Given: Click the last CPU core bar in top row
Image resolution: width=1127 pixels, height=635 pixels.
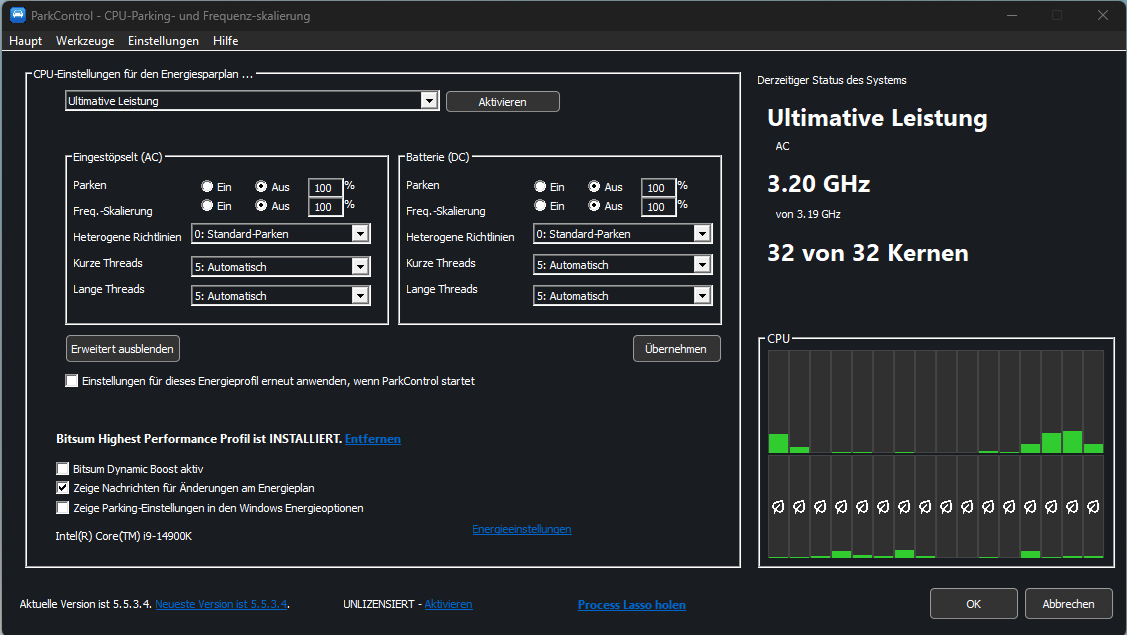Looking at the screenshot, I should (1093, 402).
